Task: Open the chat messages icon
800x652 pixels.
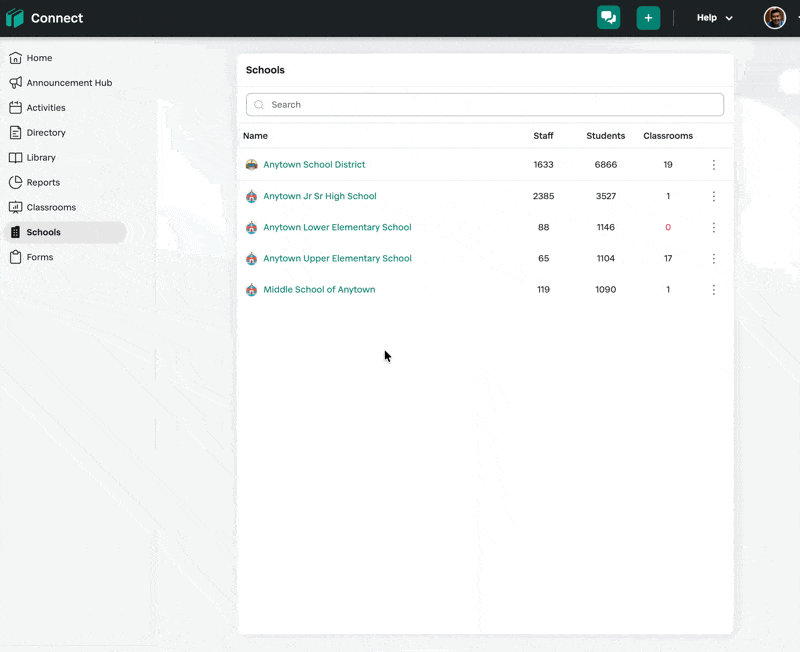Action: tap(608, 18)
